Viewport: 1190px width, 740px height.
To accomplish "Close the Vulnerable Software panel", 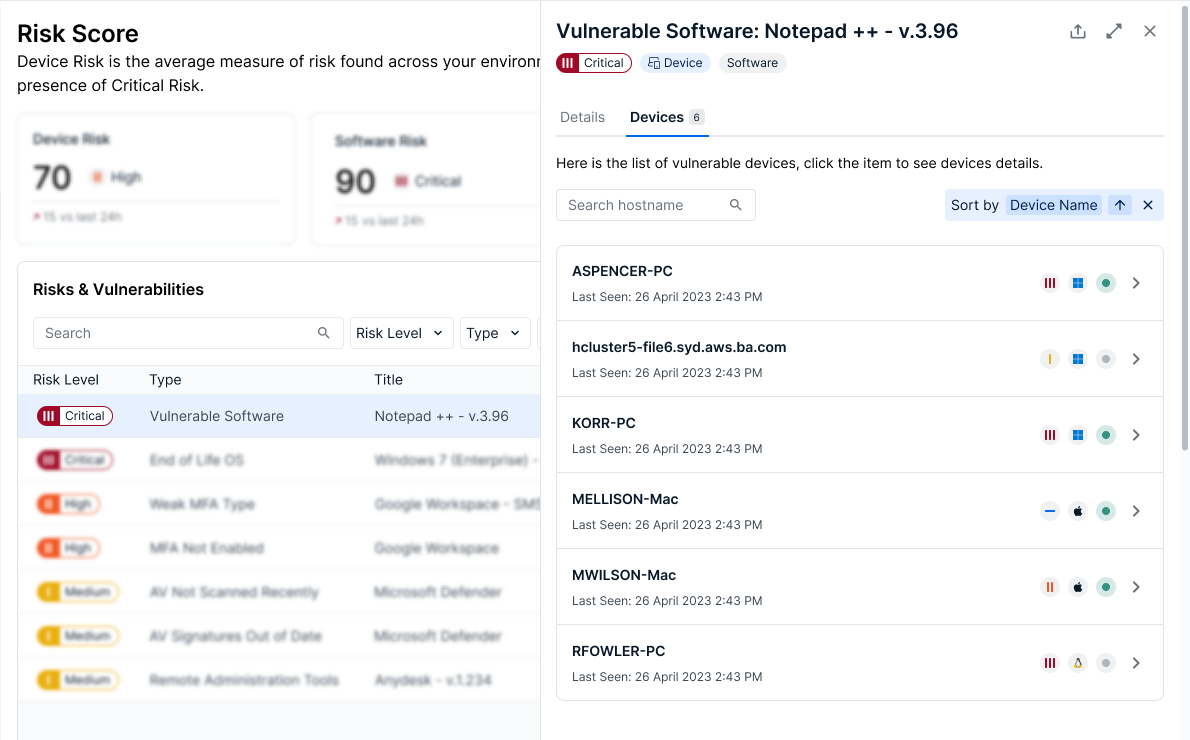I will pos(1150,31).
